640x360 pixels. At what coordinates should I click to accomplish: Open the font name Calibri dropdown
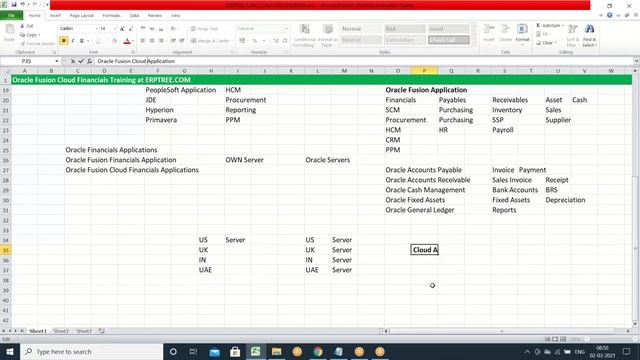(97, 29)
